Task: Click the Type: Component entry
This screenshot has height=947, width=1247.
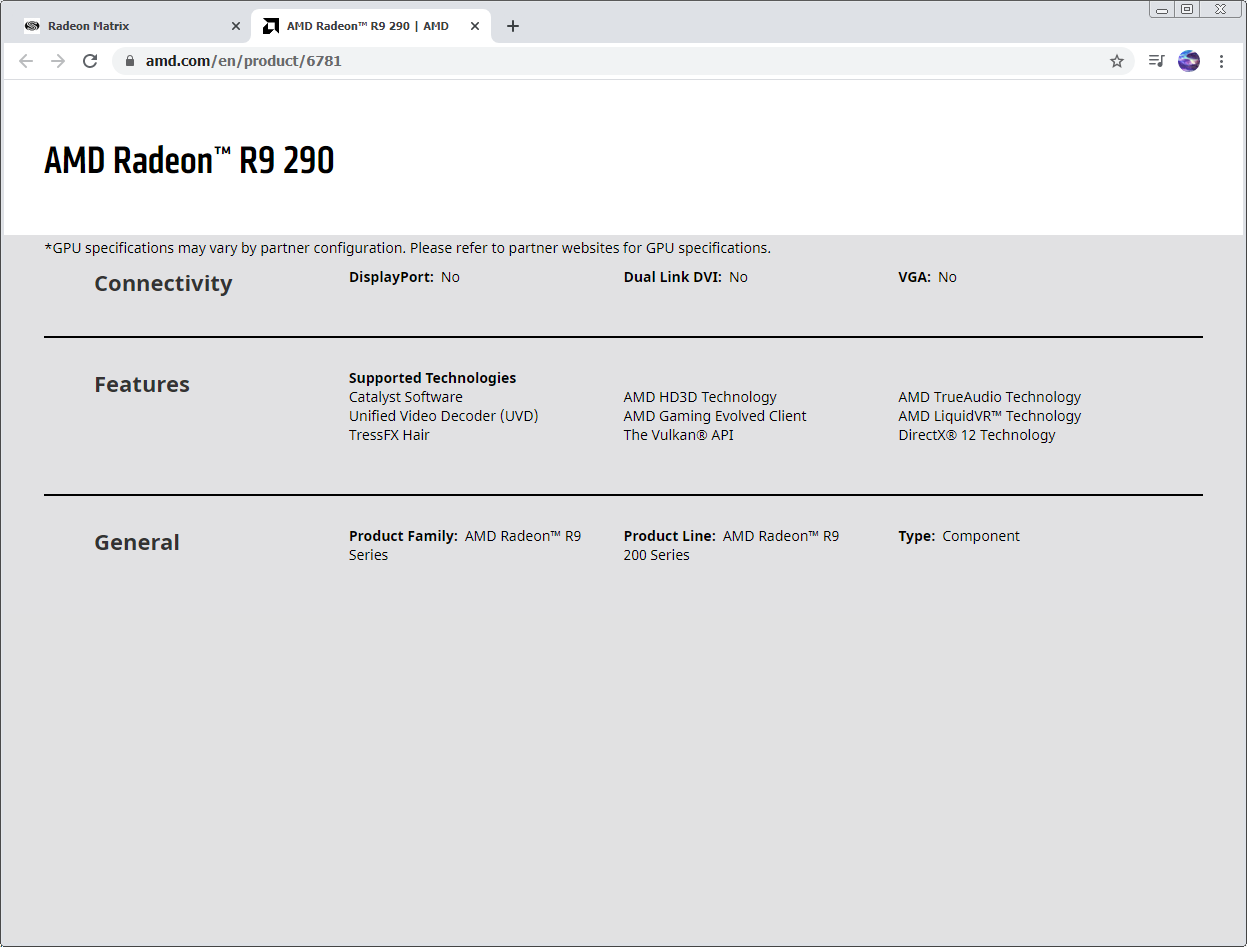Action: pyautogui.click(x=959, y=536)
